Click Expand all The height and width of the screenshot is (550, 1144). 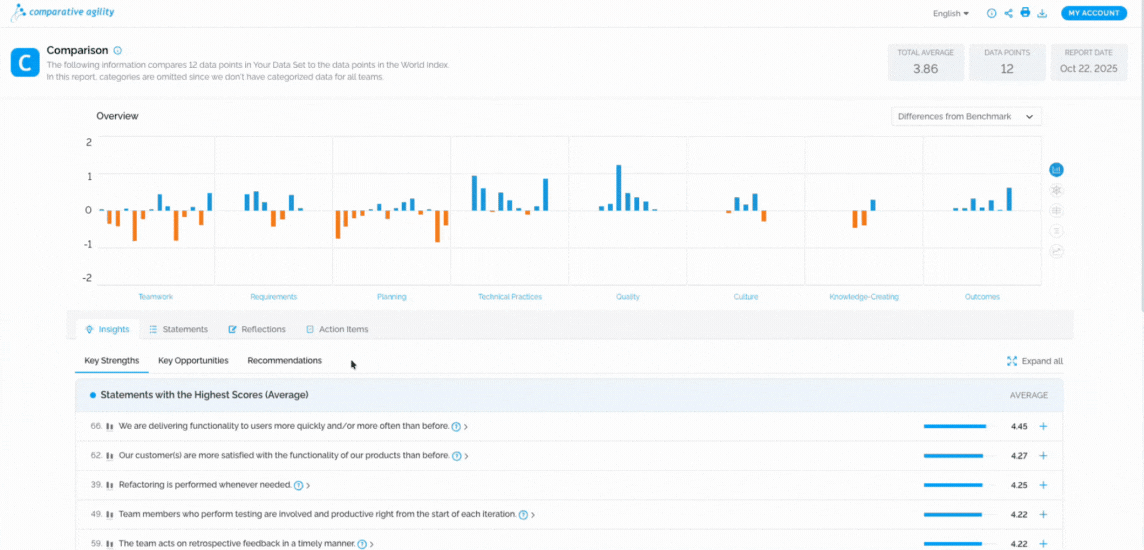pos(1034,361)
